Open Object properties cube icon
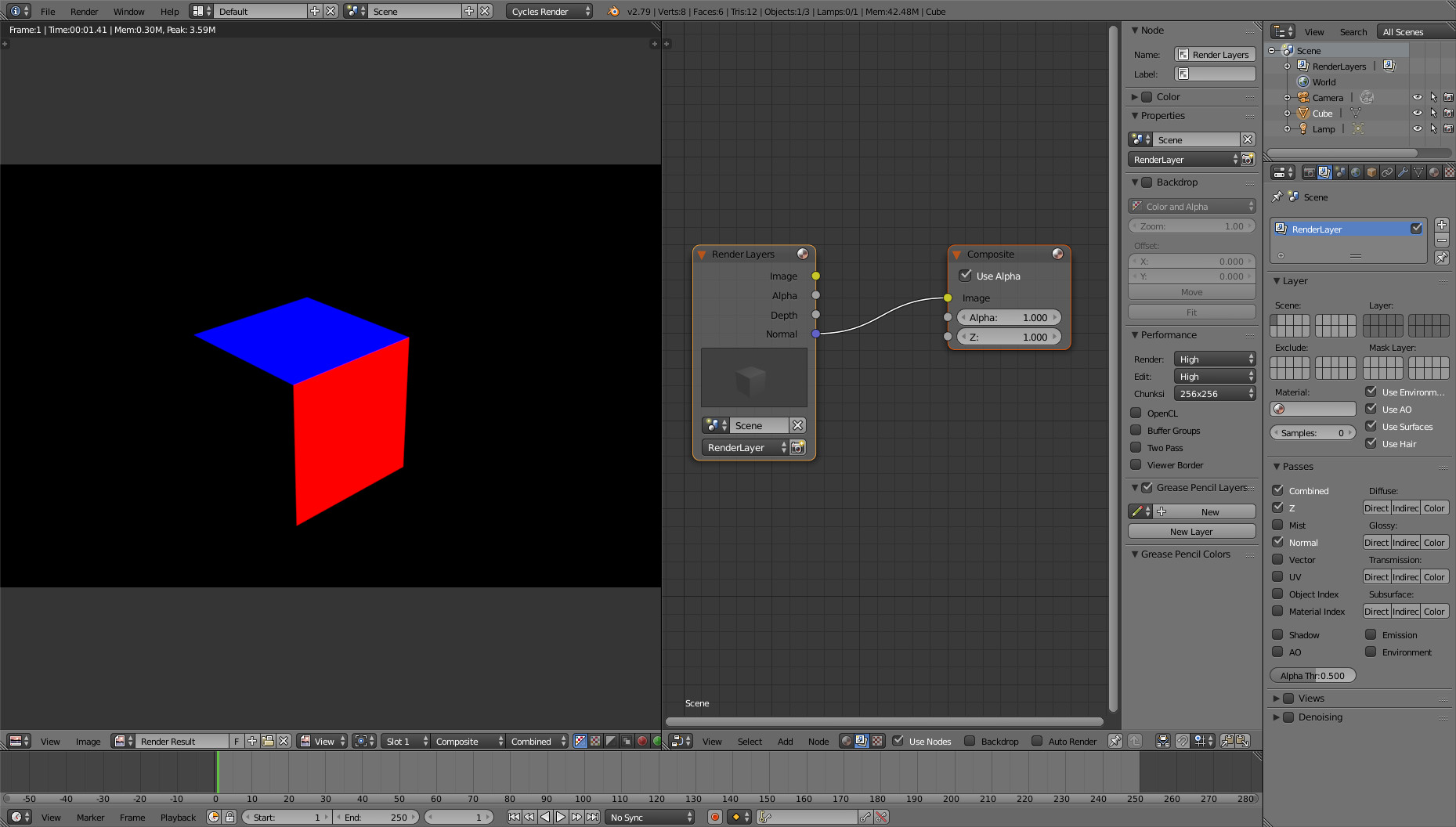Image resolution: width=1456 pixels, height=827 pixels. click(x=1371, y=172)
